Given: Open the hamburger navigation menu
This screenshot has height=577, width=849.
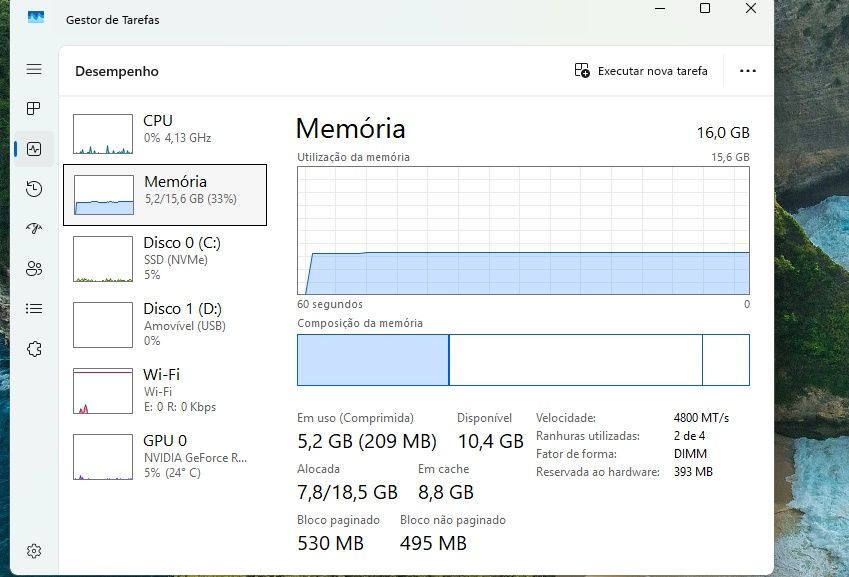Looking at the screenshot, I should point(34,69).
